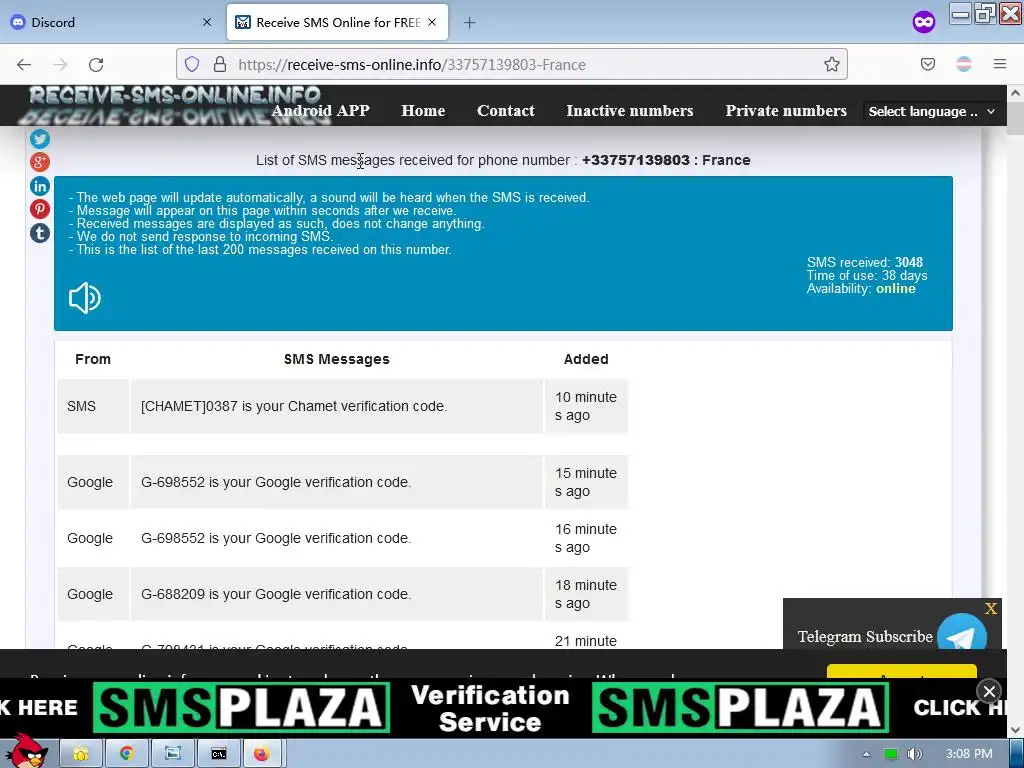Image resolution: width=1024 pixels, height=768 pixels.
Task: Click the Availability online status
Action: click(861, 289)
